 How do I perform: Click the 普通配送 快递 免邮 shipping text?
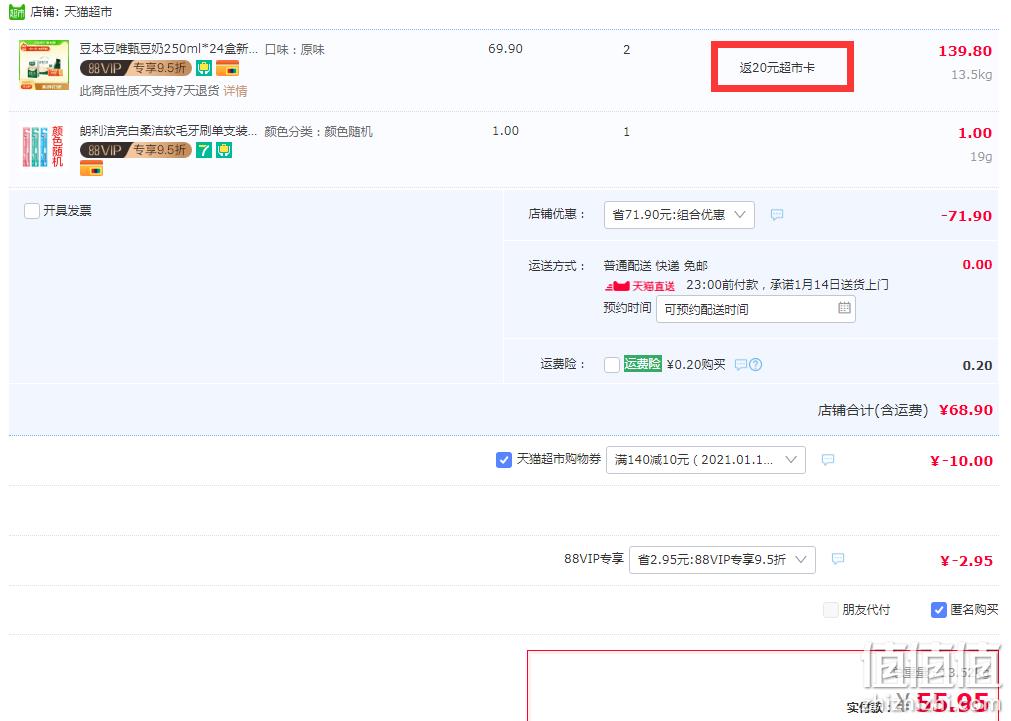[x=656, y=266]
